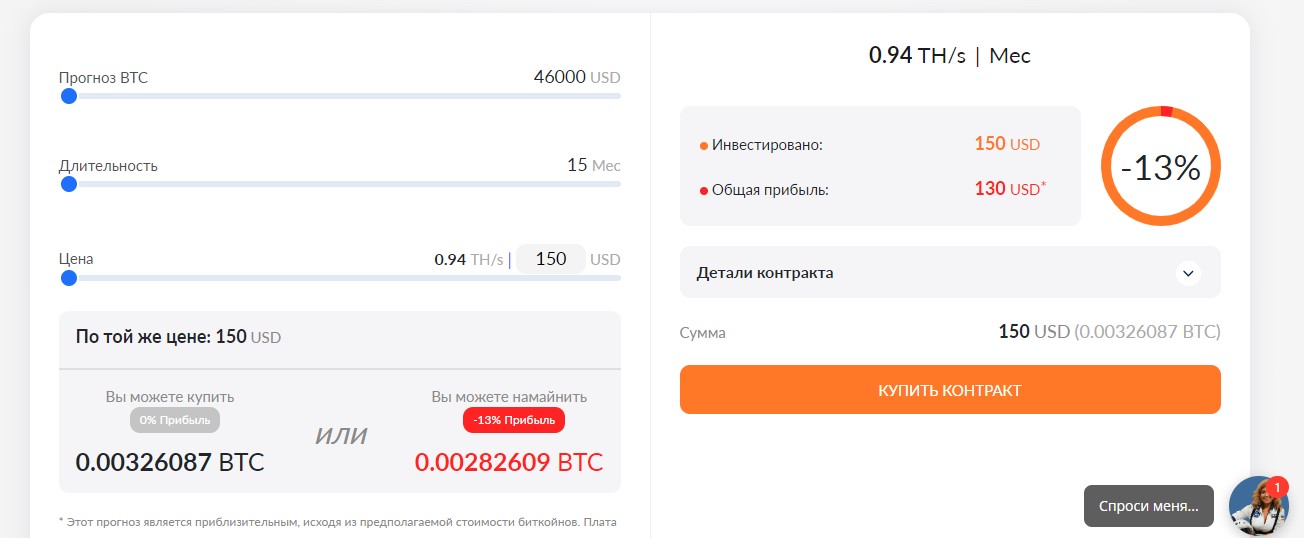This screenshot has height=538, width=1304.
Task: Open the notification badge on chat avatar
Action: 1277,487
